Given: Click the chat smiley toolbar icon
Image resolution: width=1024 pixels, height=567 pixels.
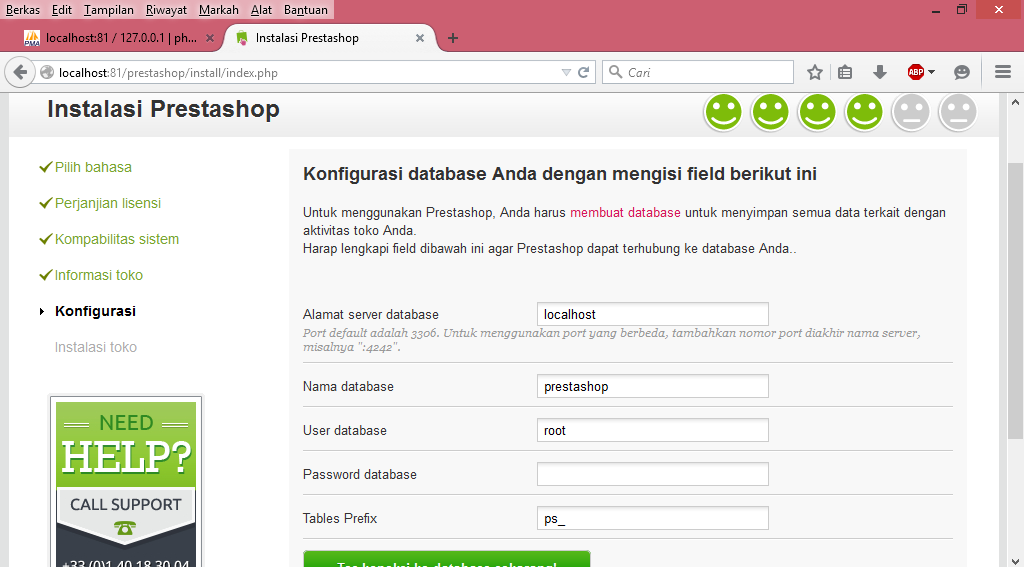Looking at the screenshot, I should (x=961, y=73).
